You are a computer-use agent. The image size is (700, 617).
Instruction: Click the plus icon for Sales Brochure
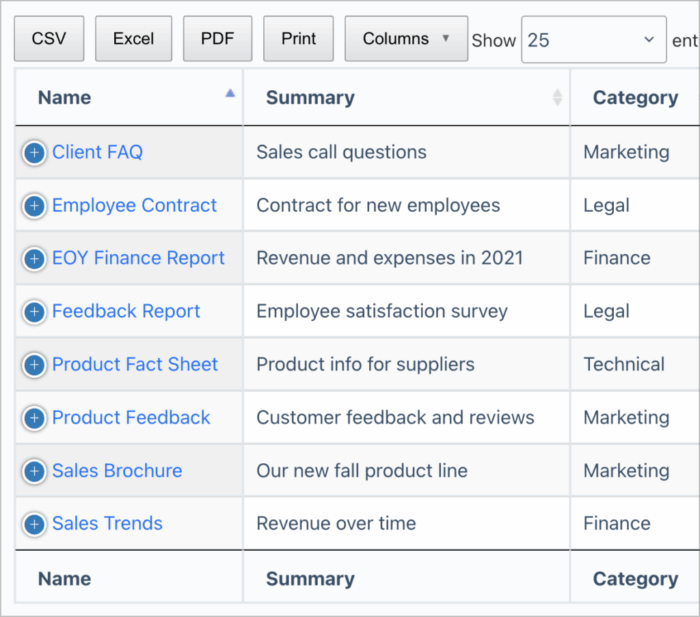click(x=34, y=471)
